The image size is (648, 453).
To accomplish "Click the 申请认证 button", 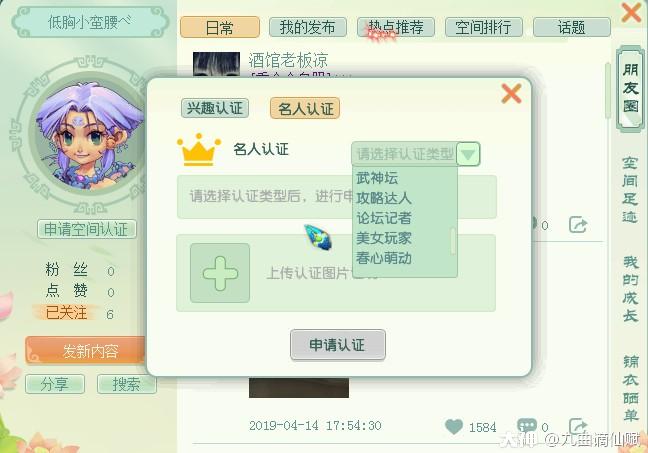I will click(x=338, y=345).
